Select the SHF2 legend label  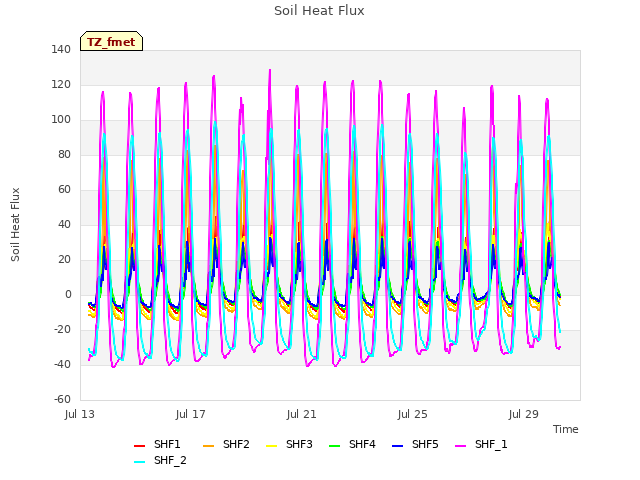click(236, 444)
